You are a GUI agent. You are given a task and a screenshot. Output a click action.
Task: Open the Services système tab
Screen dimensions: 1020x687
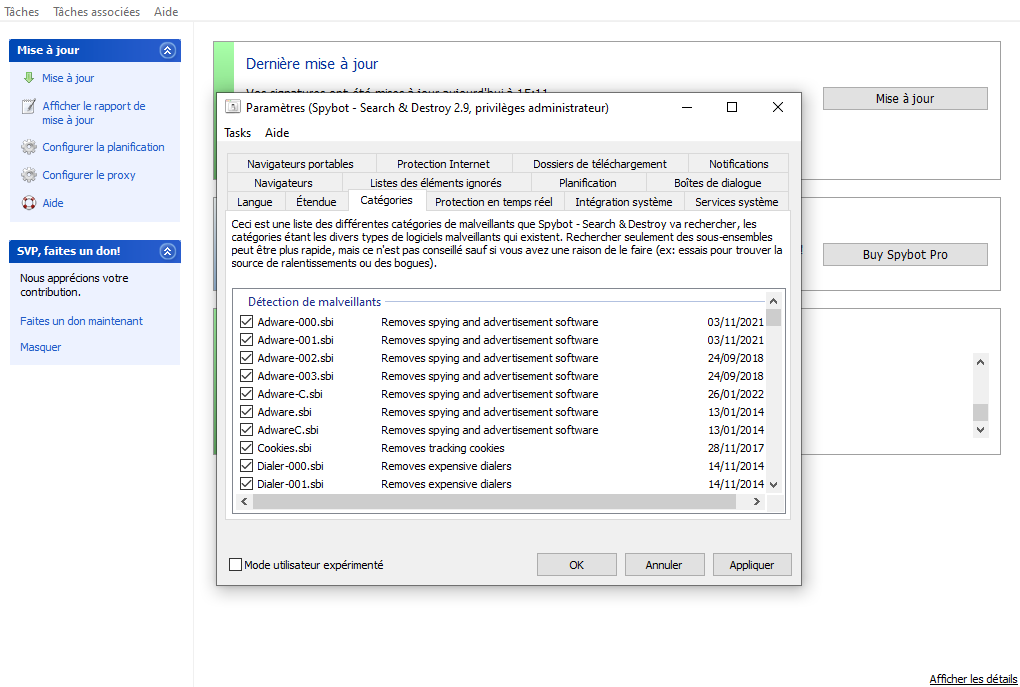coord(736,202)
